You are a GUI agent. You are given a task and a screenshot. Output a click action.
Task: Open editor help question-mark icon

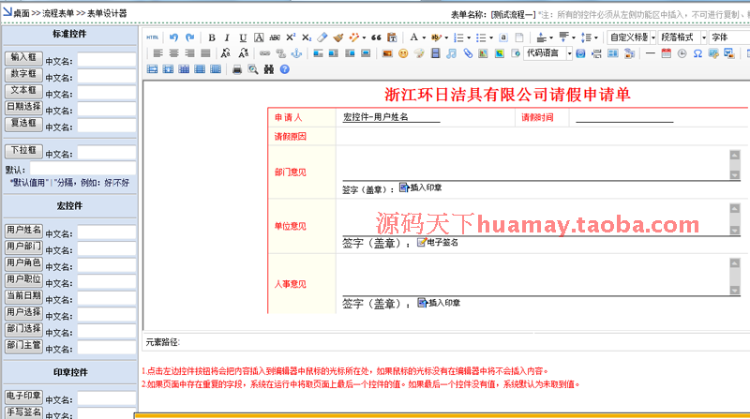(x=285, y=69)
